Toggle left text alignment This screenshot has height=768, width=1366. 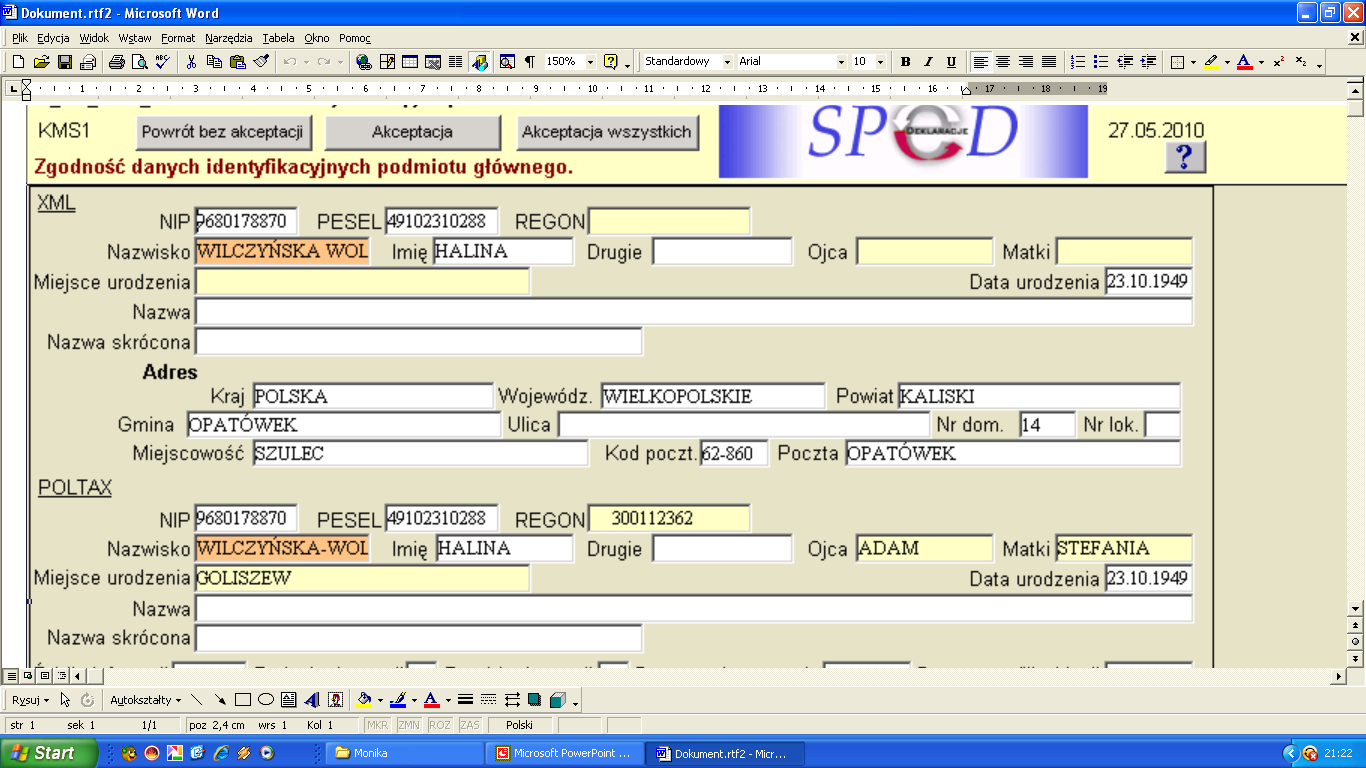tap(980, 62)
